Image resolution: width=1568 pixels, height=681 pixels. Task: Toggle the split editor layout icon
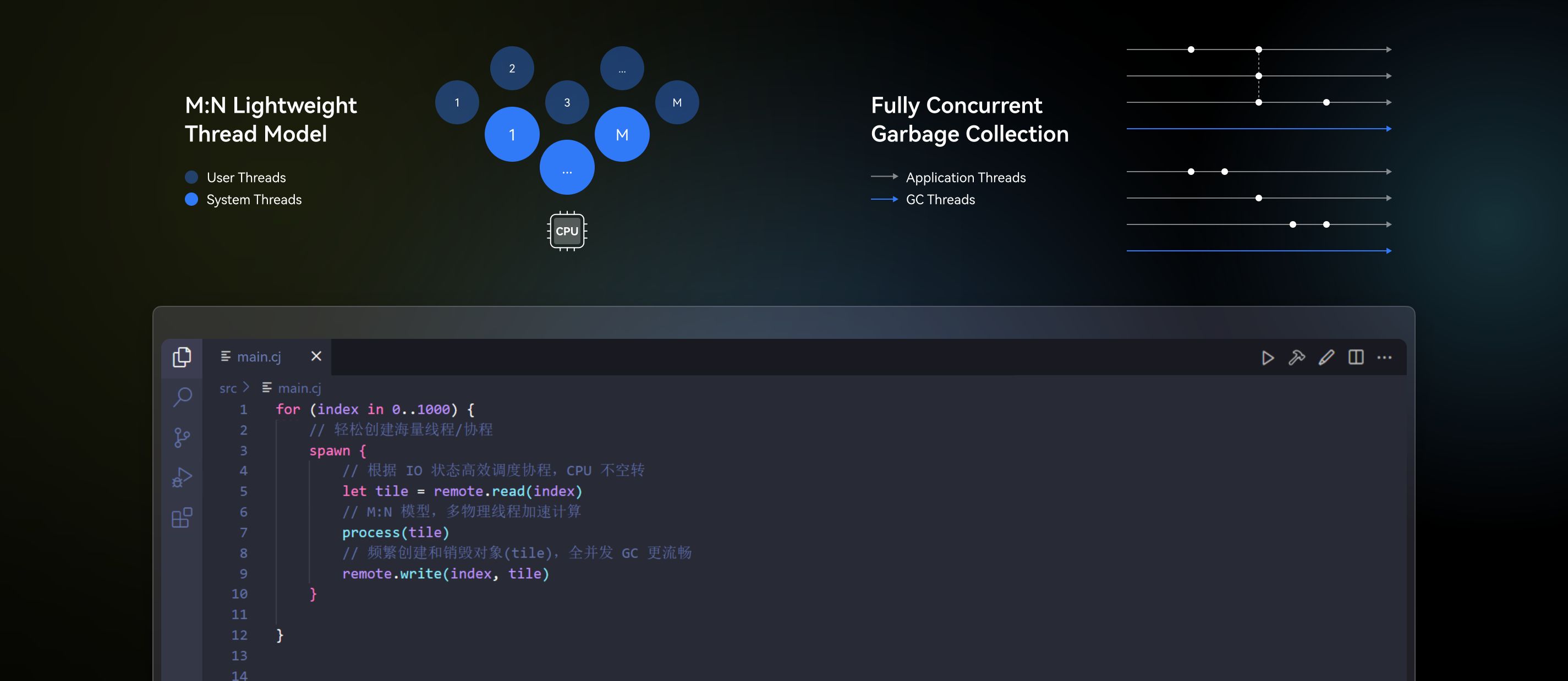coord(1356,357)
